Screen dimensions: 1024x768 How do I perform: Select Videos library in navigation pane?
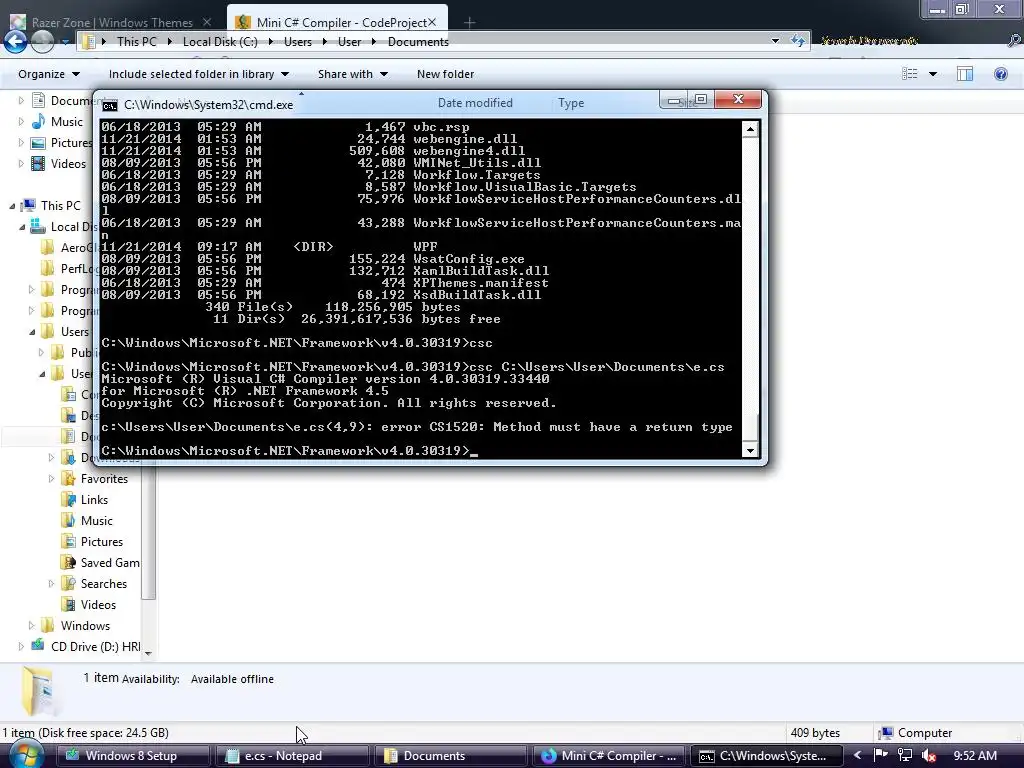(68, 163)
